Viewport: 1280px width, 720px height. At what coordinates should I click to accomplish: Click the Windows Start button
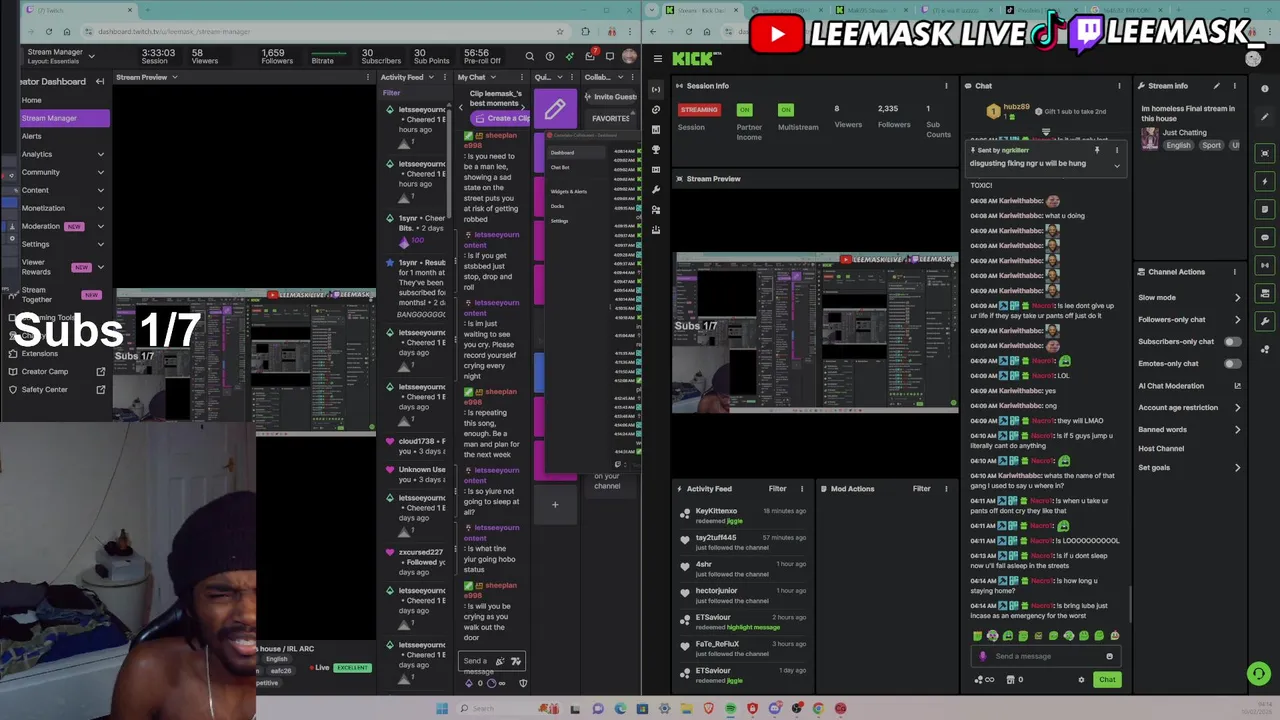point(441,709)
